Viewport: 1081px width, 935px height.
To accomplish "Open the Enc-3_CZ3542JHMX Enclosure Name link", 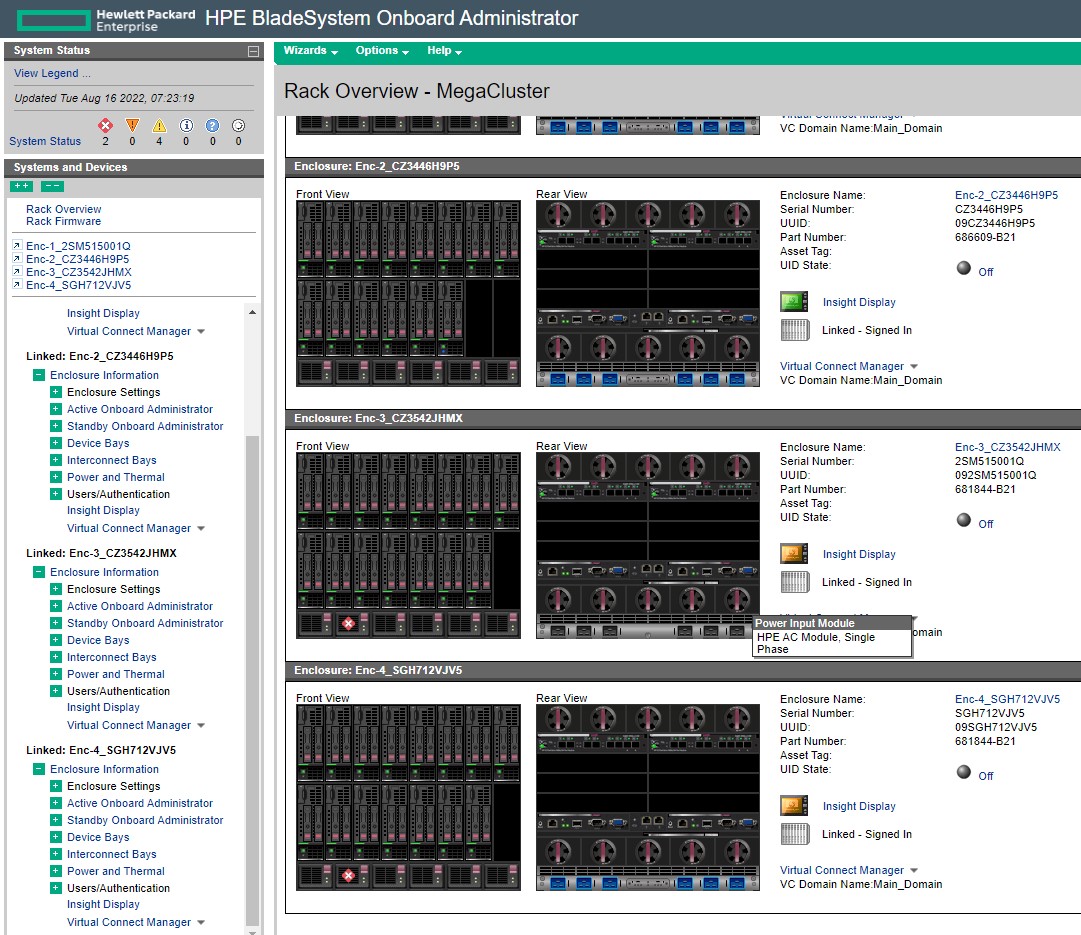I will tap(1007, 447).
